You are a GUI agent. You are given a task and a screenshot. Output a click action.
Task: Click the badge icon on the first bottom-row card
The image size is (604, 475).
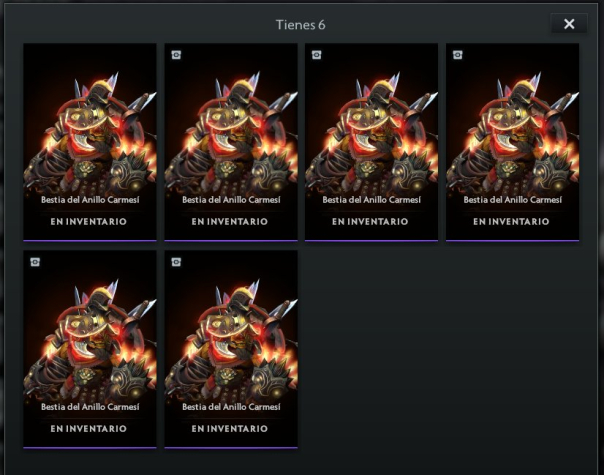tap(35, 262)
